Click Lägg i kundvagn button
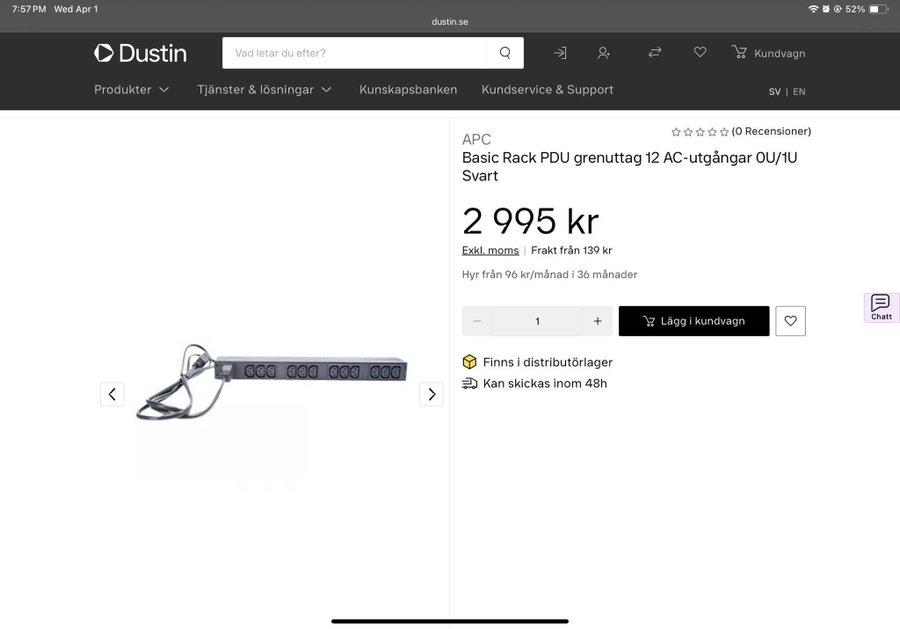Image resolution: width=900 pixels, height=629 pixels. (694, 321)
